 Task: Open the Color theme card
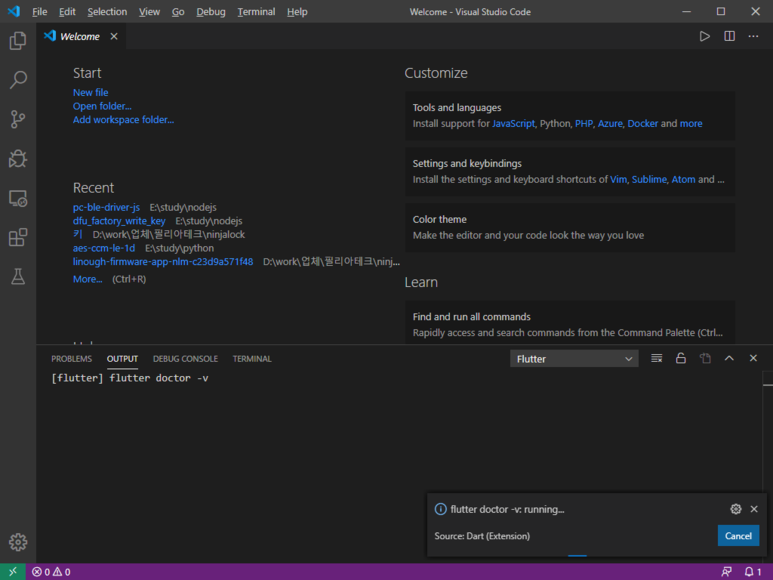[569, 228]
